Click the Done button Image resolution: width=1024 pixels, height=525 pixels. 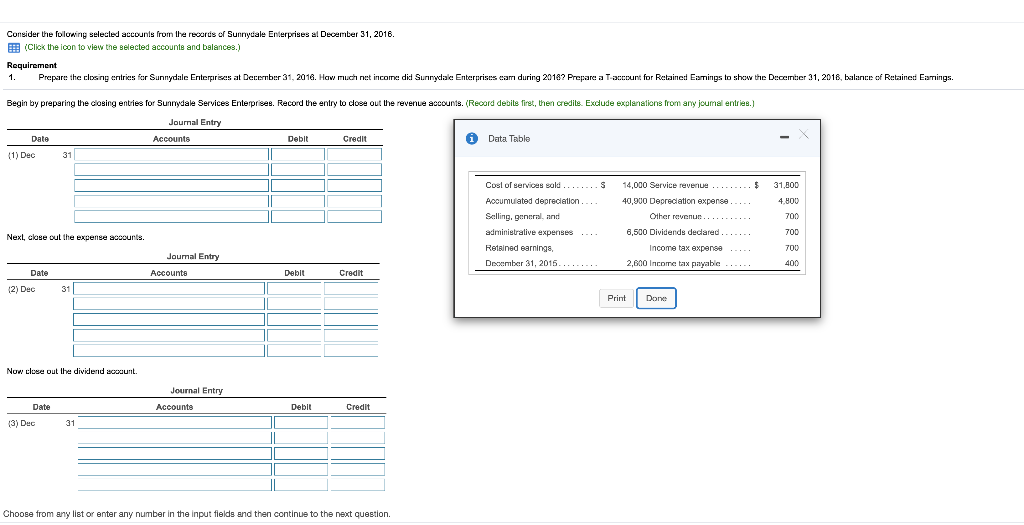[x=656, y=298]
